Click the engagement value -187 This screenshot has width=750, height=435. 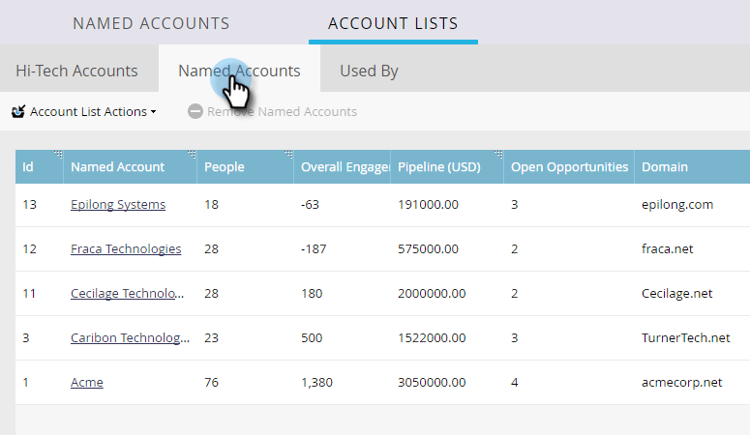tap(314, 249)
